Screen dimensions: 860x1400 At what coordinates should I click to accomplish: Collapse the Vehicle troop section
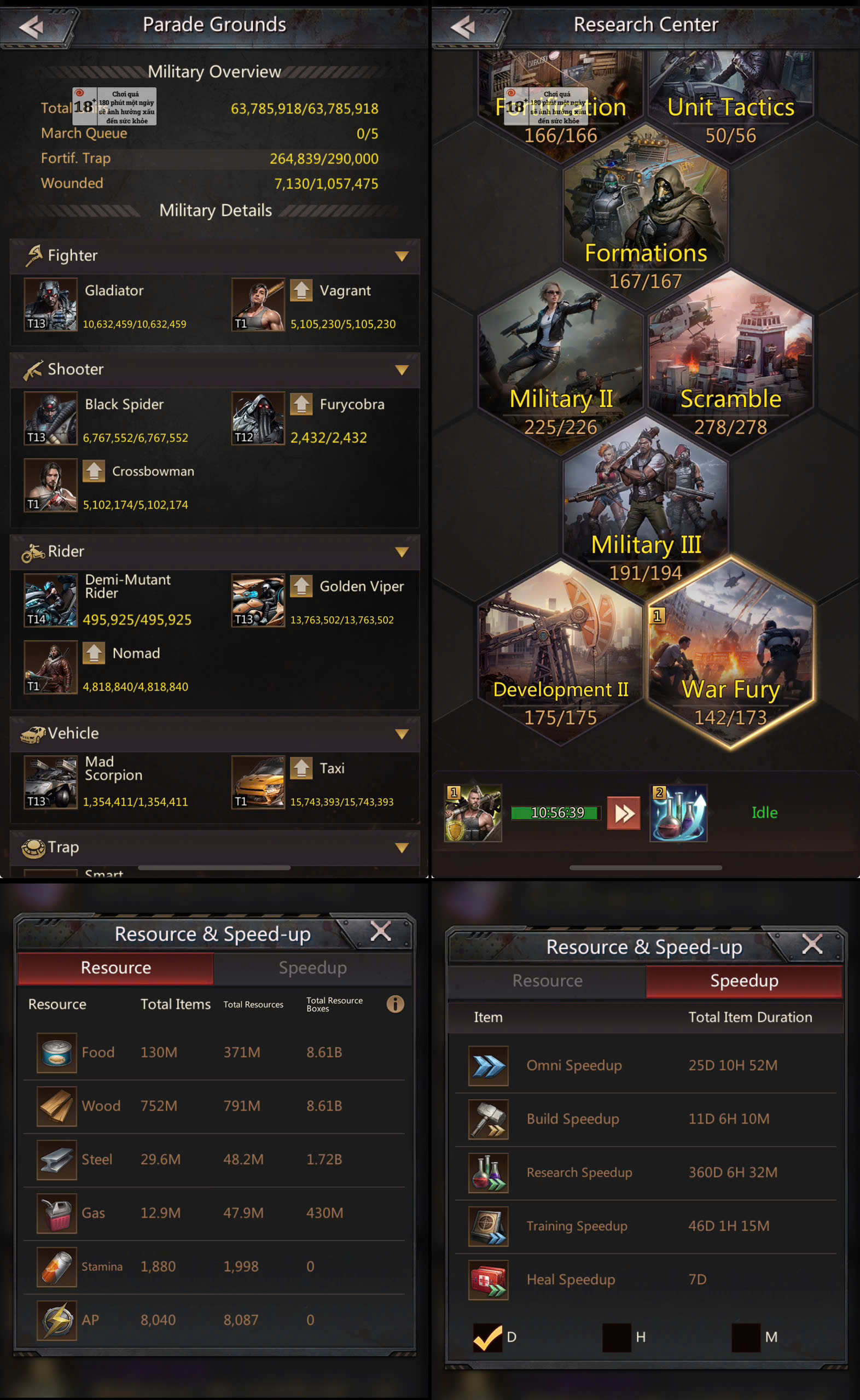pos(402,734)
